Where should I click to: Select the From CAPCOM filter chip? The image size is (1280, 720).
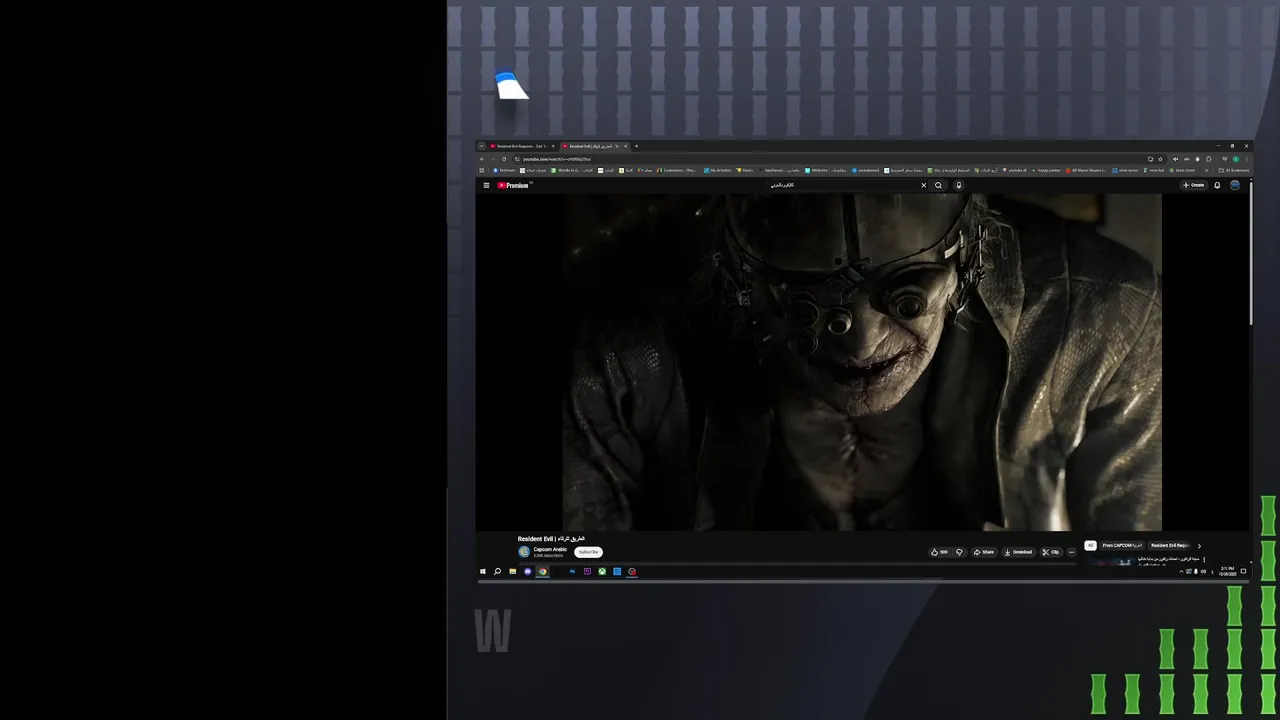1122,545
